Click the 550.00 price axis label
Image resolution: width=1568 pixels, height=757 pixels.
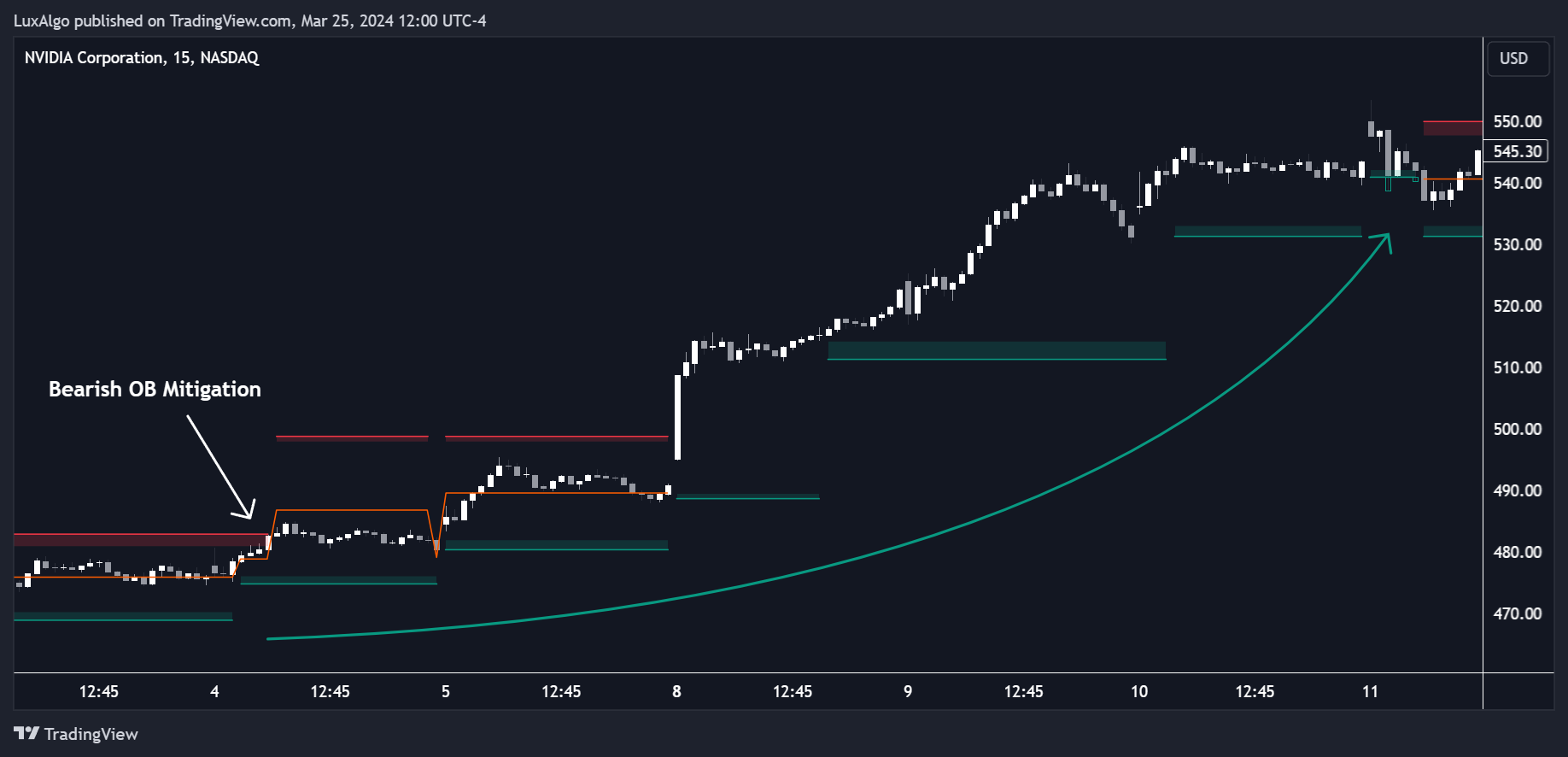pos(1517,121)
